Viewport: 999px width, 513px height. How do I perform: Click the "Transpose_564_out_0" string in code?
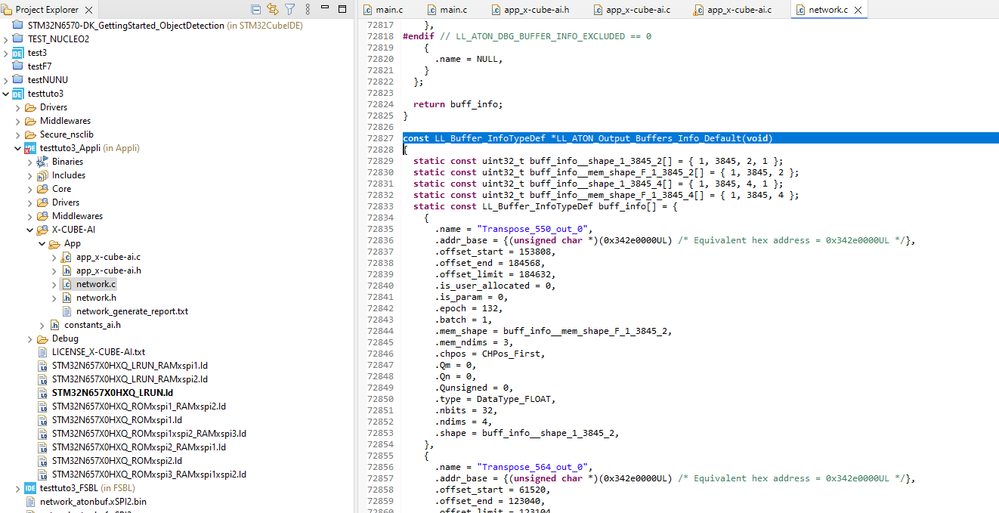pyautogui.click(x=535, y=467)
